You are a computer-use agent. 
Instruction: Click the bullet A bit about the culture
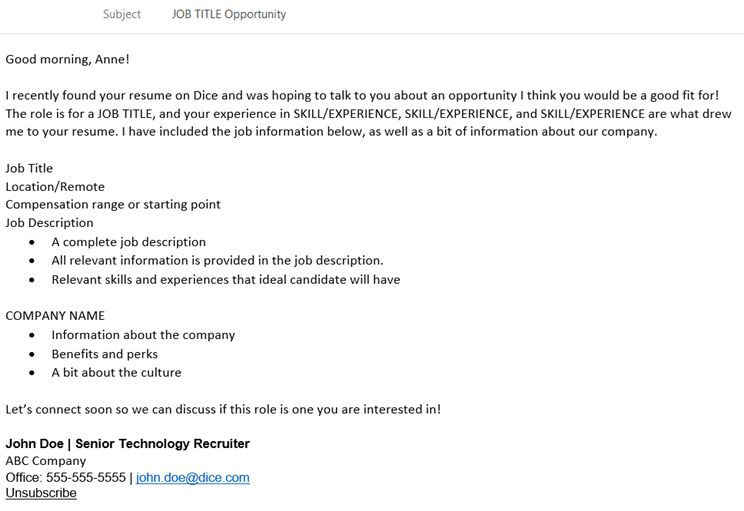tap(116, 372)
